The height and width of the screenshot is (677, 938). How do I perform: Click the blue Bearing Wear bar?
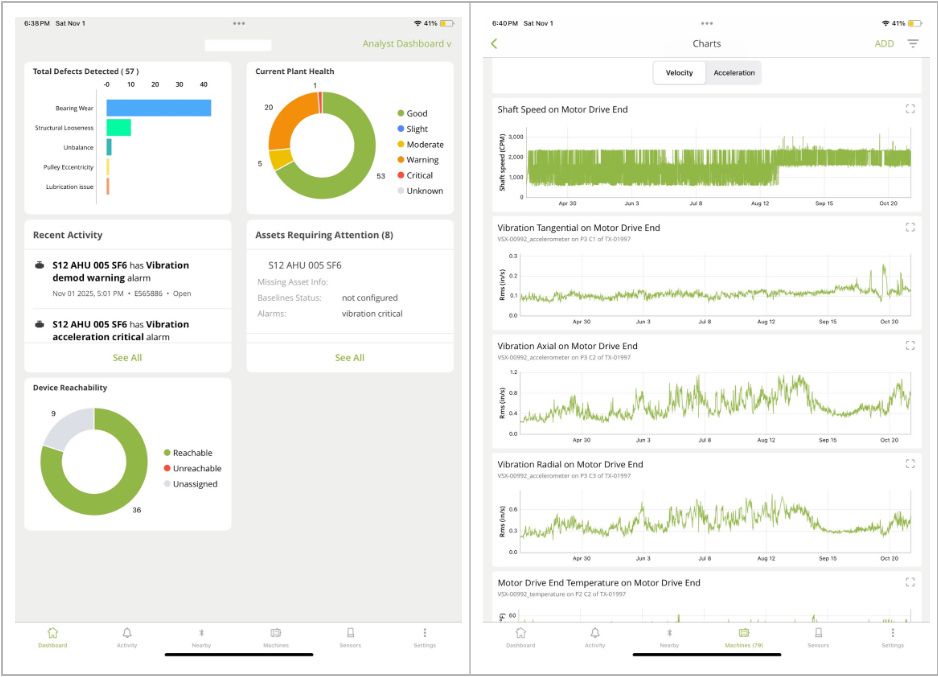click(x=158, y=108)
